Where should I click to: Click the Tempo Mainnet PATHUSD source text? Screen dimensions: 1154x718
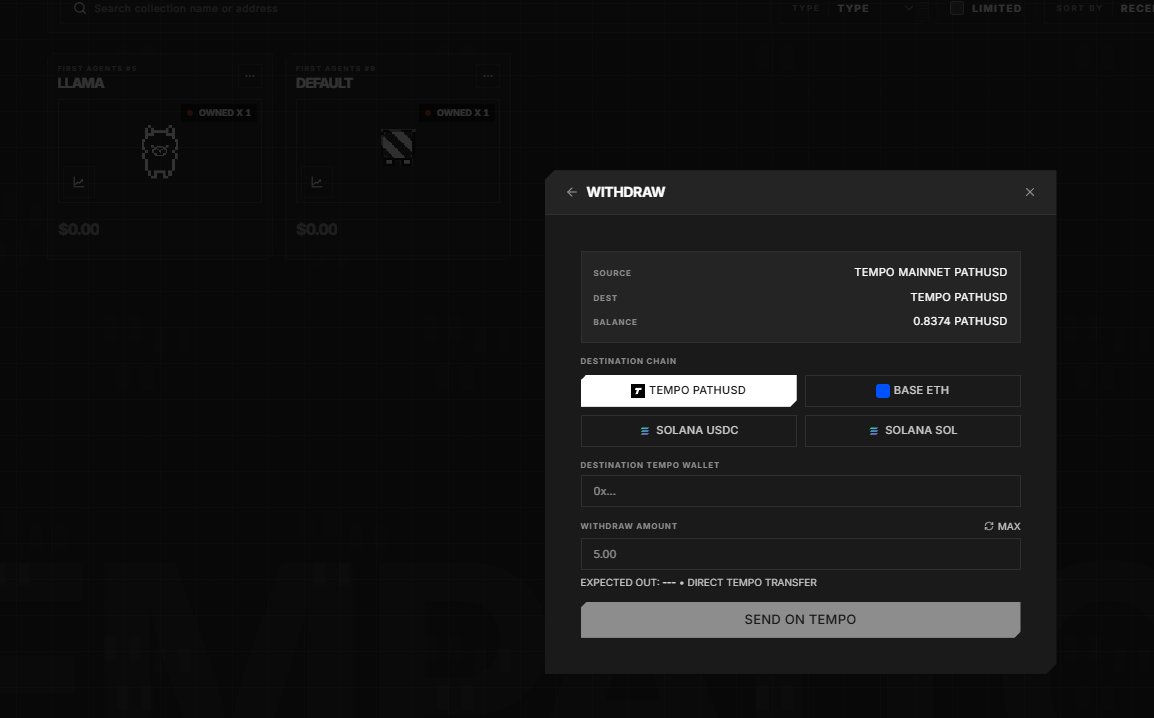tap(930, 272)
